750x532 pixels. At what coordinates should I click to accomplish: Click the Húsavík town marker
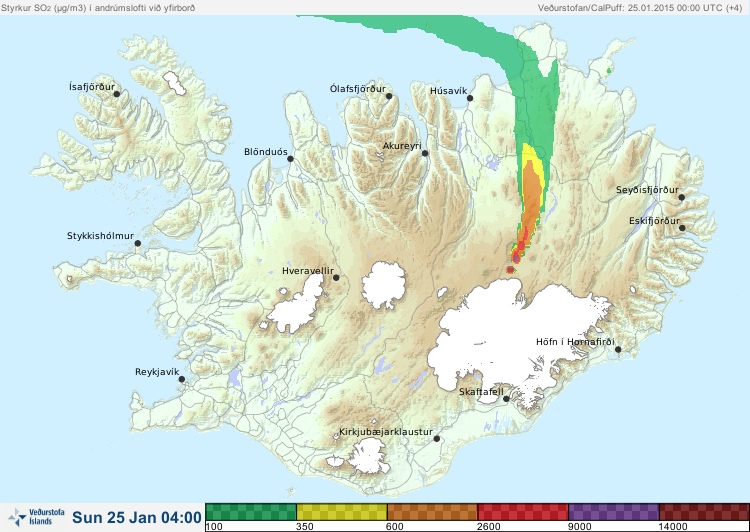470,98
